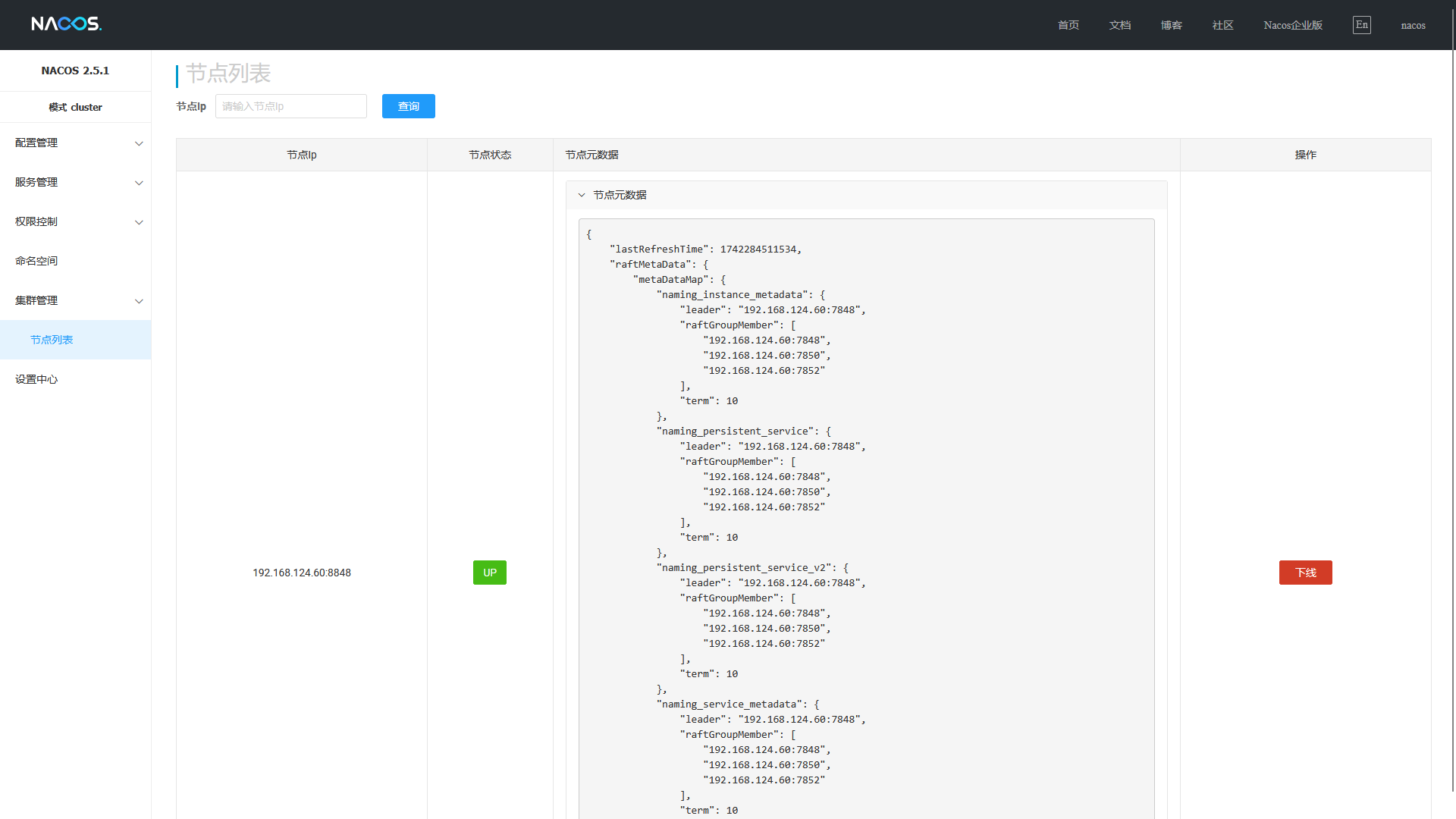Click the green UP status tag
1456x819 pixels.
pyautogui.click(x=490, y=573)
